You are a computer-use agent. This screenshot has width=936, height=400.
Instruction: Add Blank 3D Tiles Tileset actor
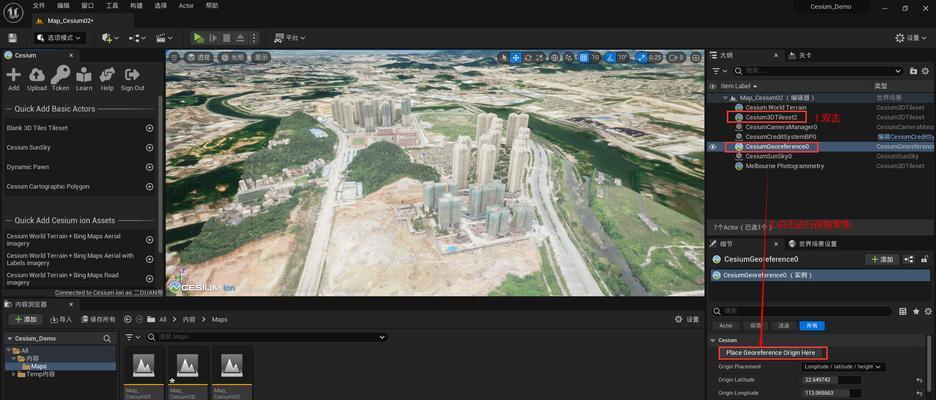point(149,128)
